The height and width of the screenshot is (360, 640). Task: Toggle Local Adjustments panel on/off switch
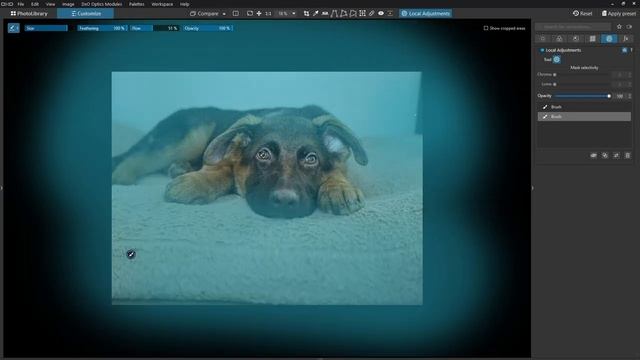point(624,50)
